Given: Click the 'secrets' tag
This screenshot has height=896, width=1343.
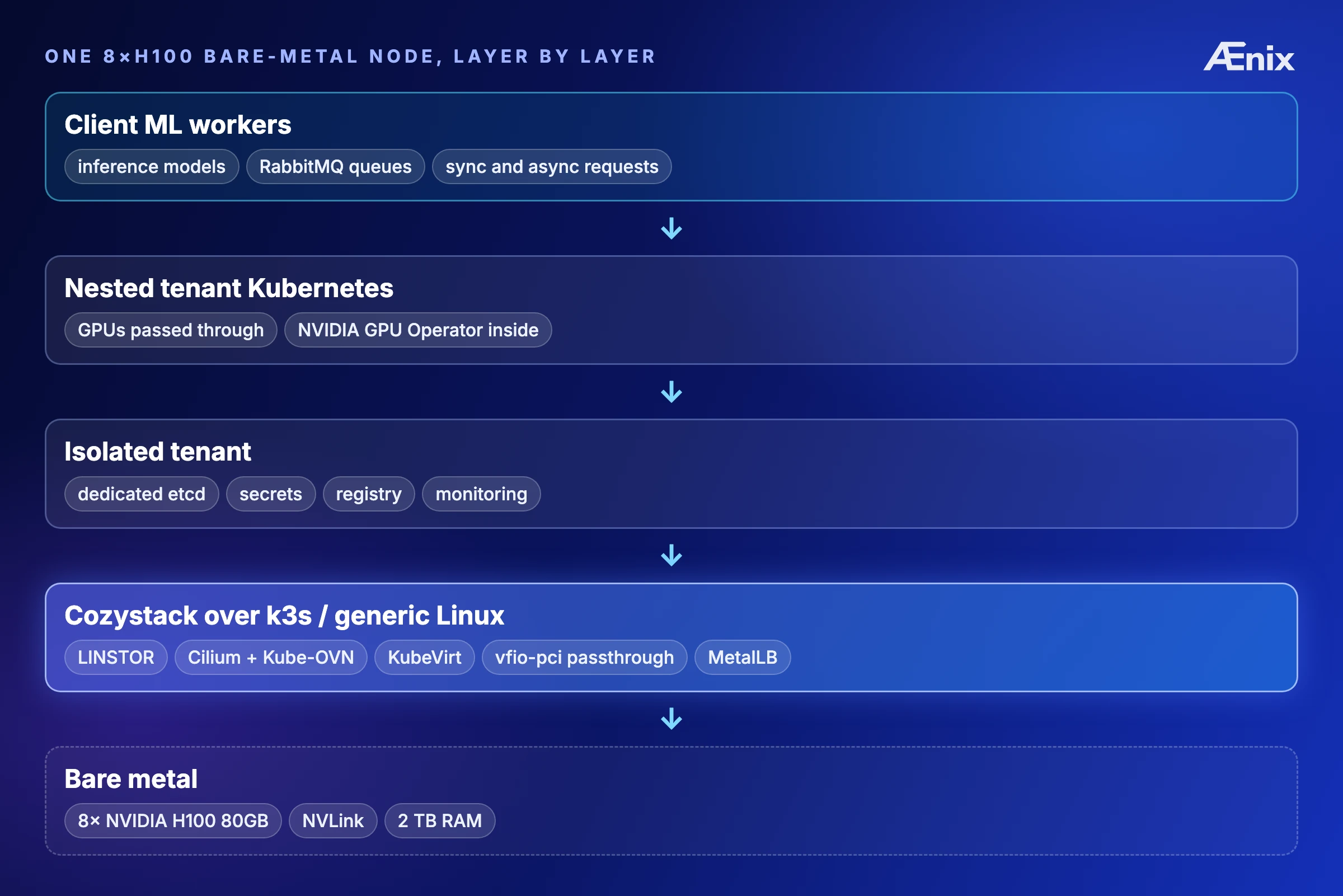Looking at the screenshot, I should 271,494.
